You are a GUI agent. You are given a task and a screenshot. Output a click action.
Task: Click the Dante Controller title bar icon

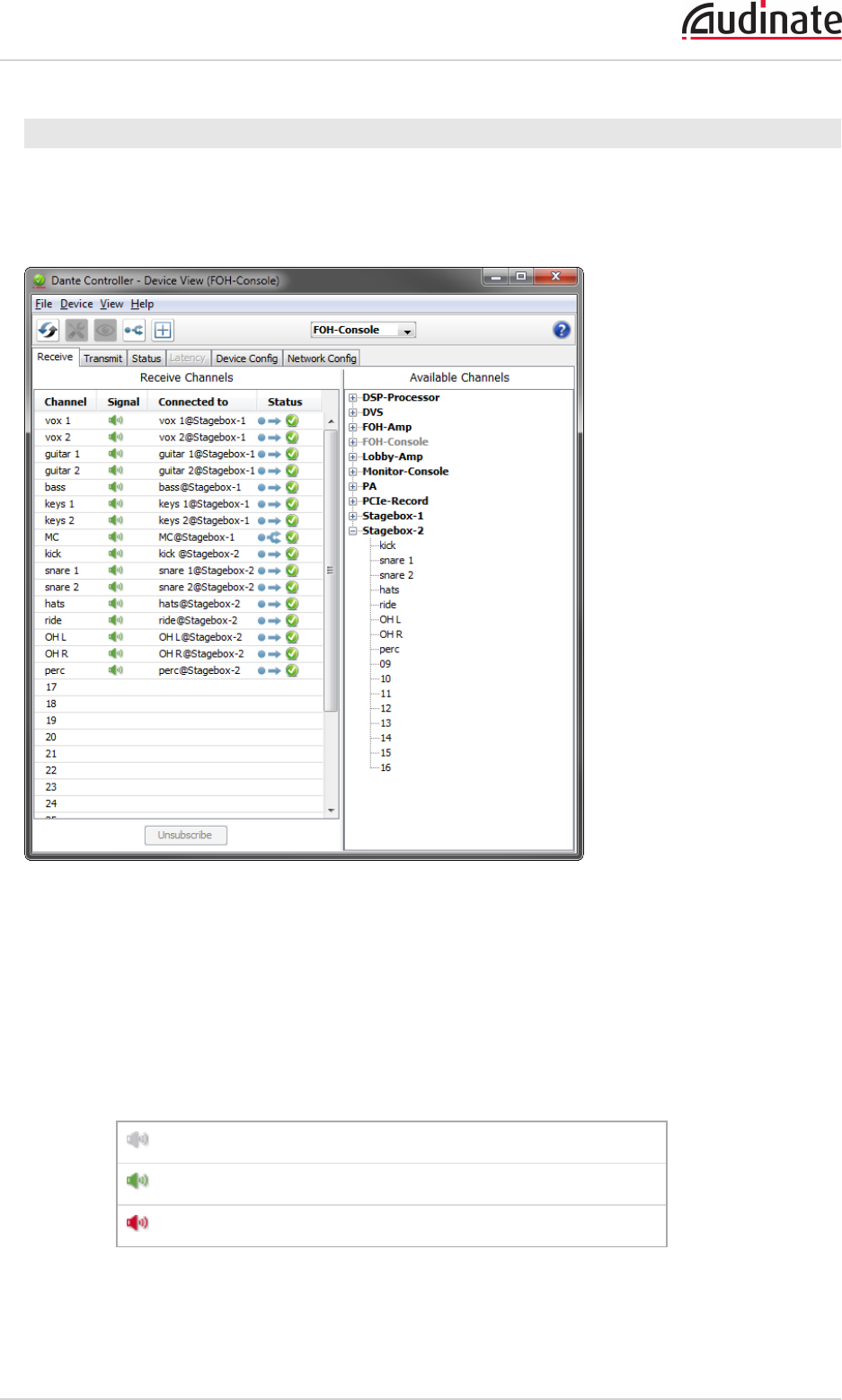(x=40, y=280)
